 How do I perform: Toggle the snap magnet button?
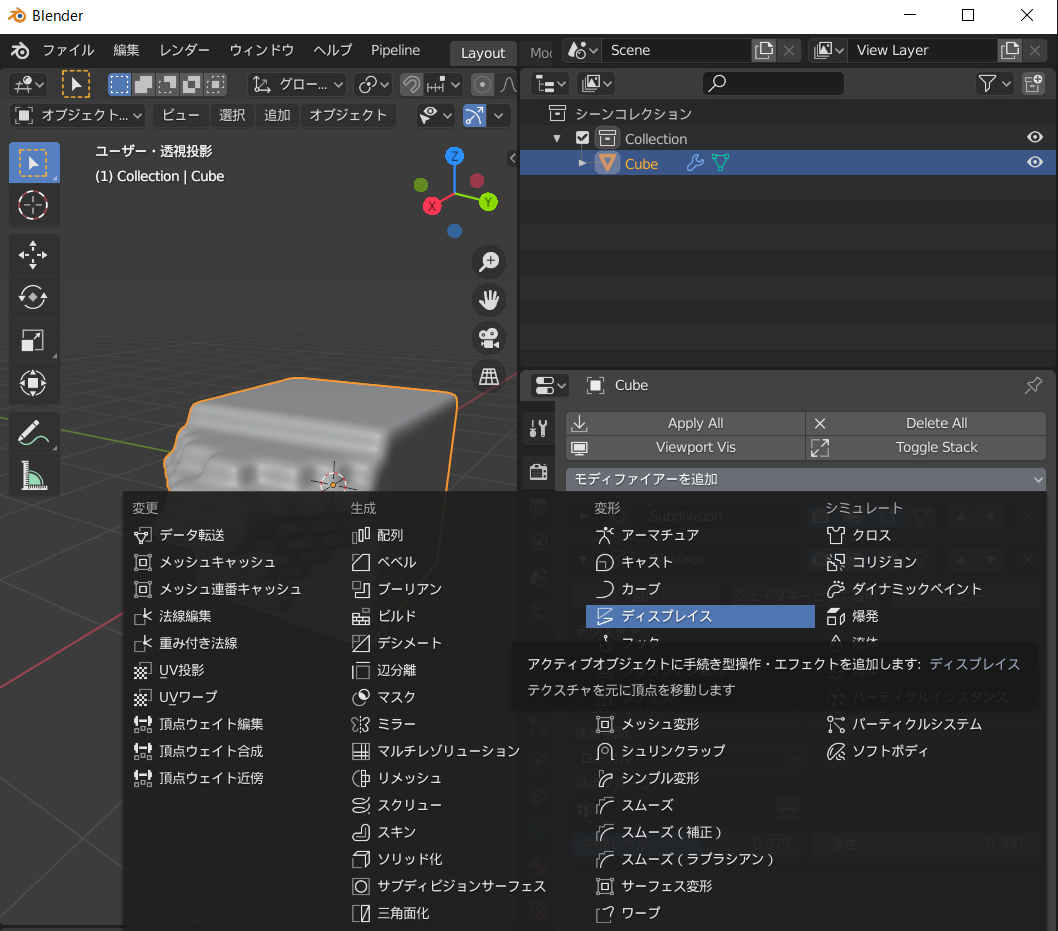[x=411, y=84]
